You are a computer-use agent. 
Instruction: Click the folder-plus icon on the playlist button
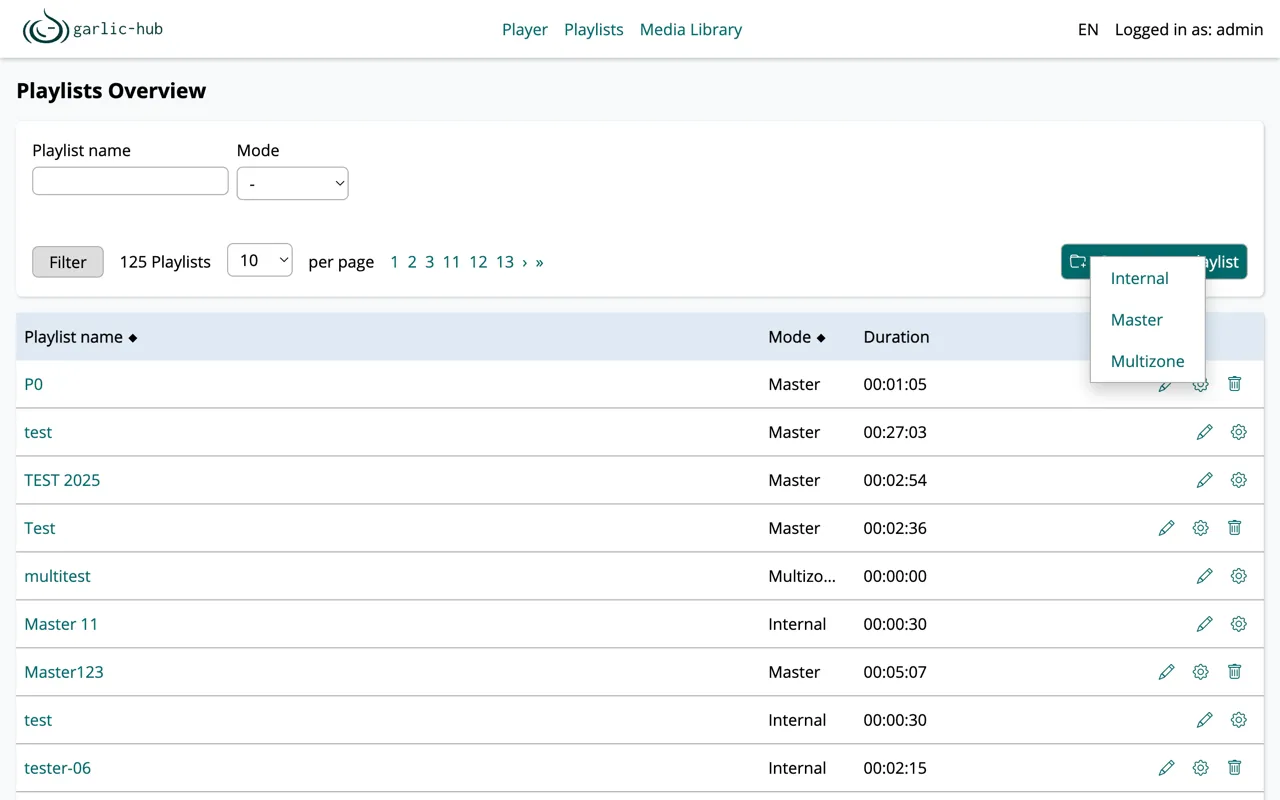pos(1077,262)
